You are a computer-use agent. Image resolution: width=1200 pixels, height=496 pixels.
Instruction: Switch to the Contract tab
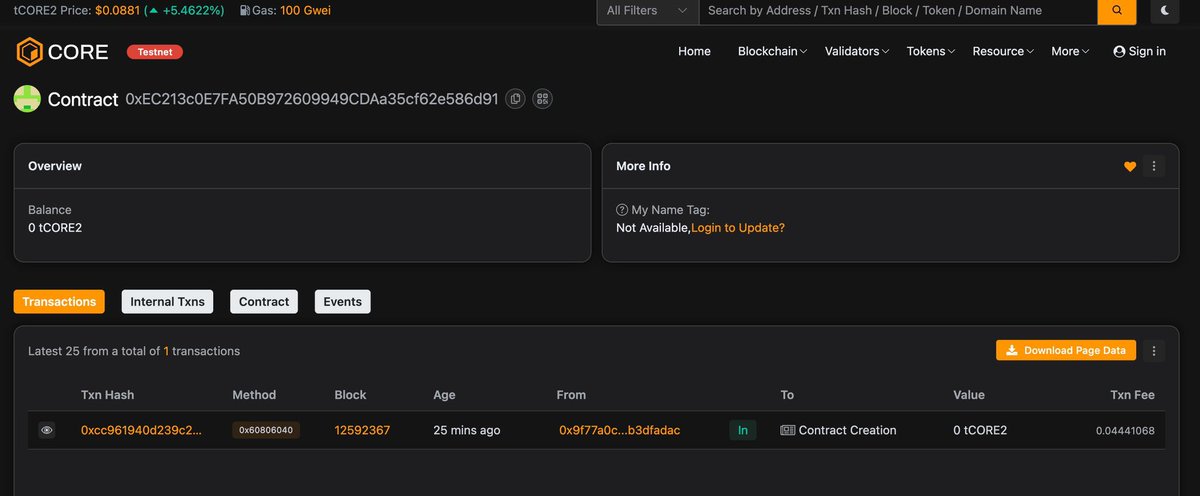pyautogui.click(x=264, y=301)
